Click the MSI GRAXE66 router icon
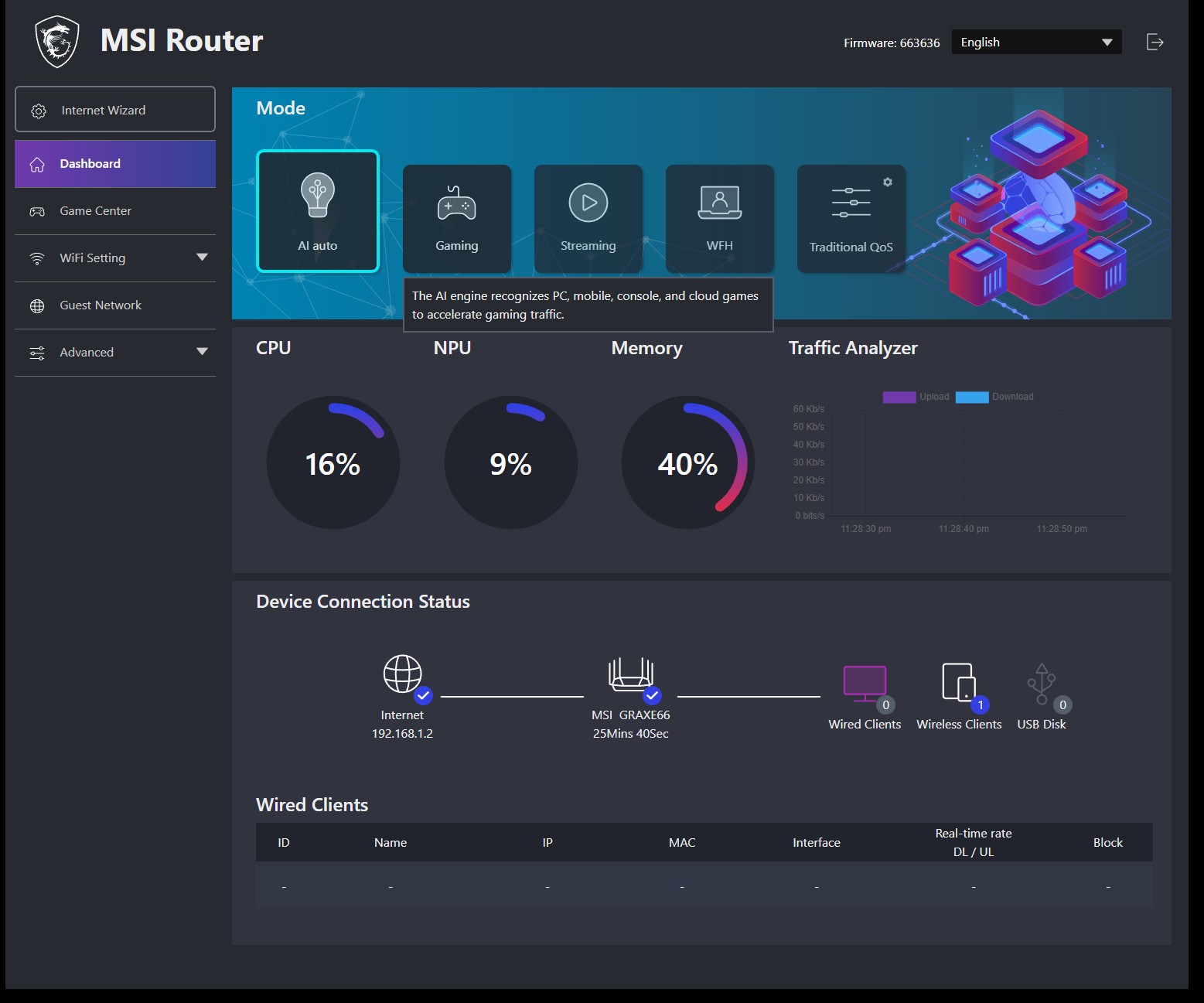The height and width of the screenshot is (1003, 1204). pos(631,674)
